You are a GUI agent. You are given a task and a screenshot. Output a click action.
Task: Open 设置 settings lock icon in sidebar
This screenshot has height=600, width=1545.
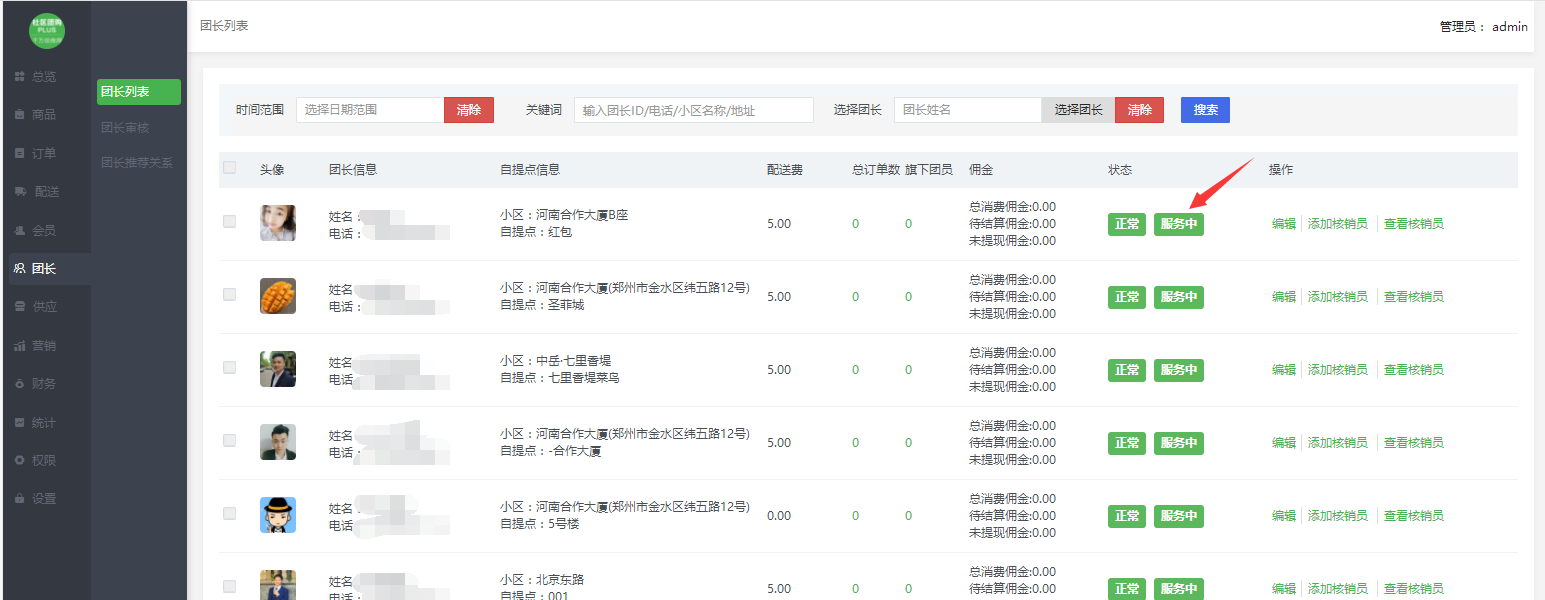tap(19, 498)
